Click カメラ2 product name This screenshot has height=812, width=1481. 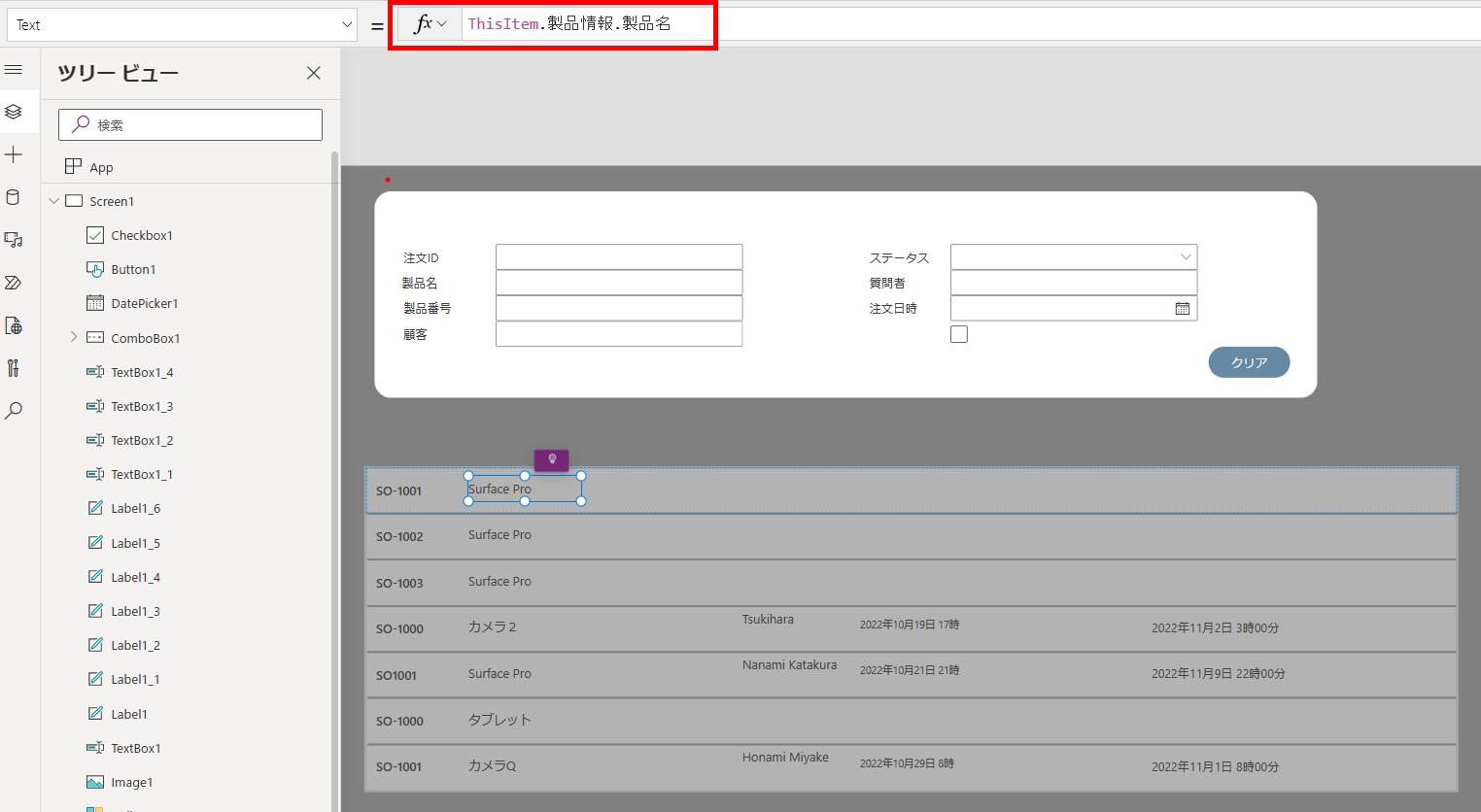[493, 627]
